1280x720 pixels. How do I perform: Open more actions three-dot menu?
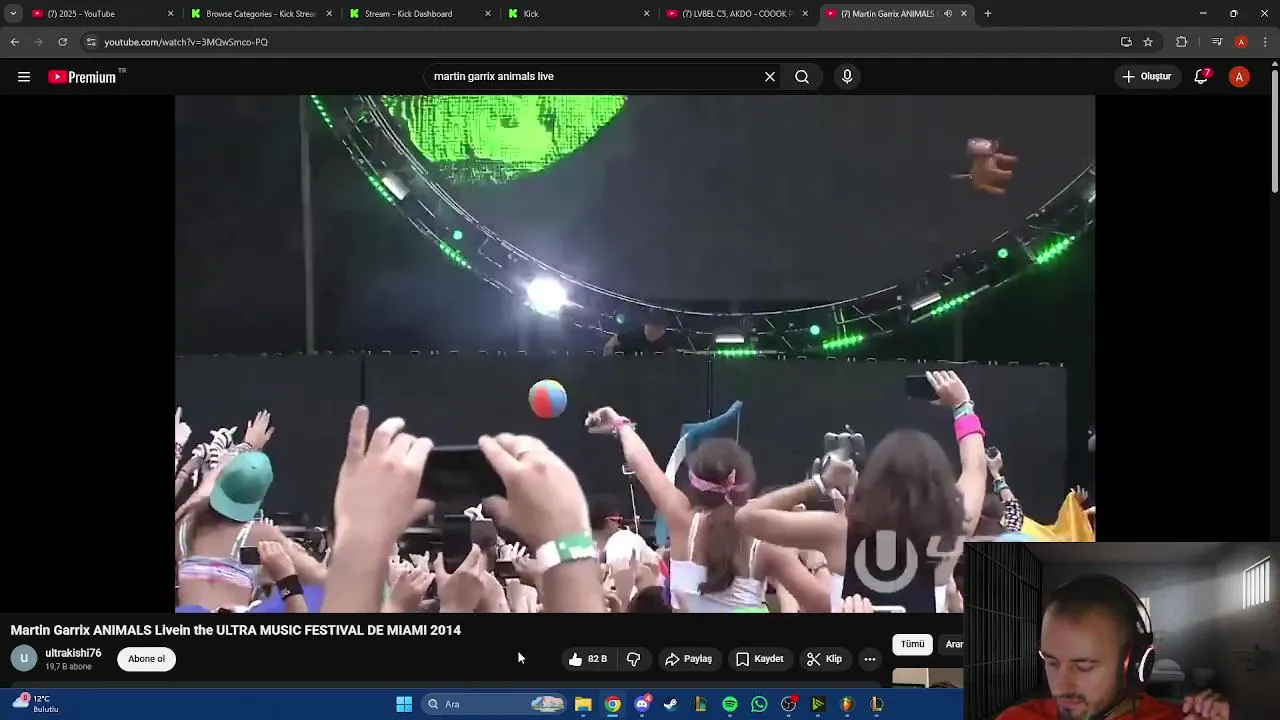pos(870,659)
